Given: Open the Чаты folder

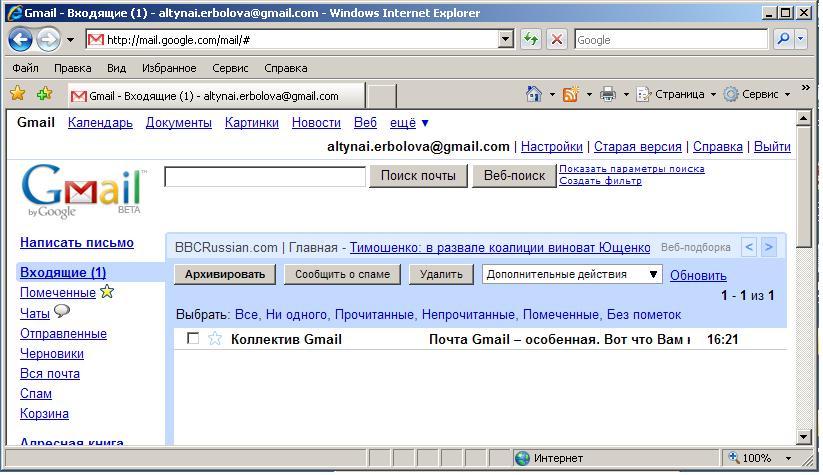Looking at the screenshot, I should (35, 314).
